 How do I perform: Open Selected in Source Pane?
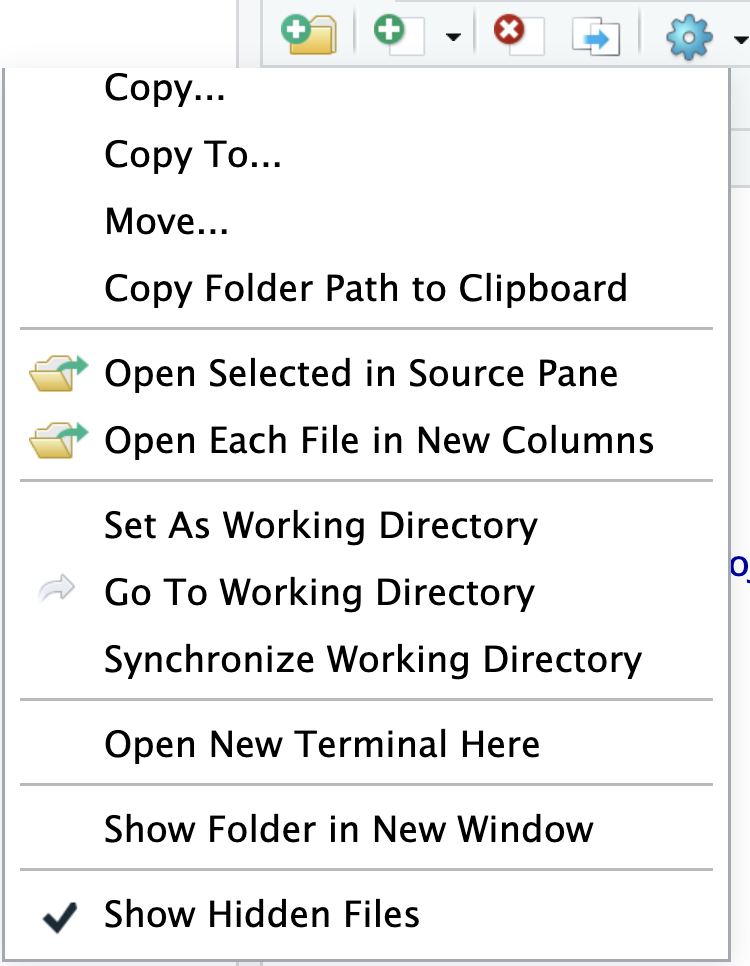[361, 374]
